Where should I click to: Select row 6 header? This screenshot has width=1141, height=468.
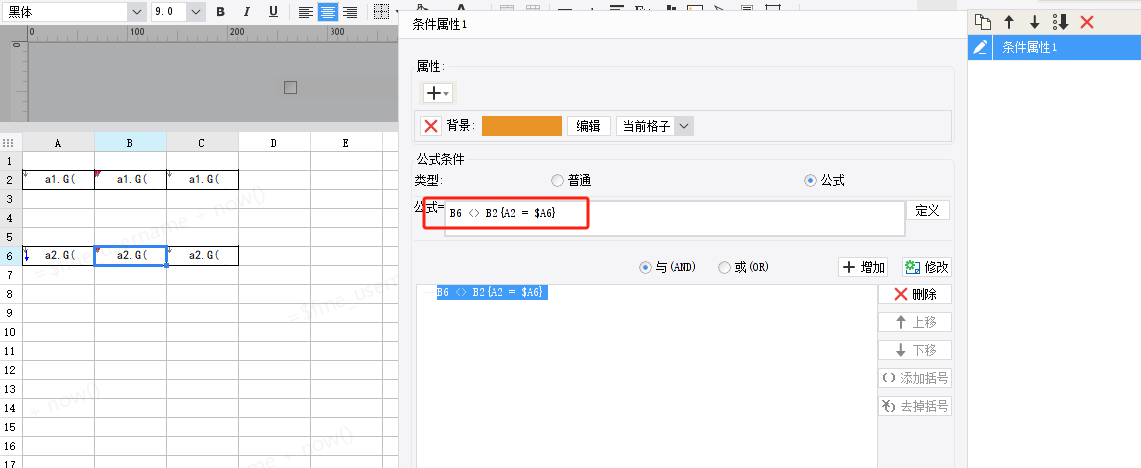point(11,255)
